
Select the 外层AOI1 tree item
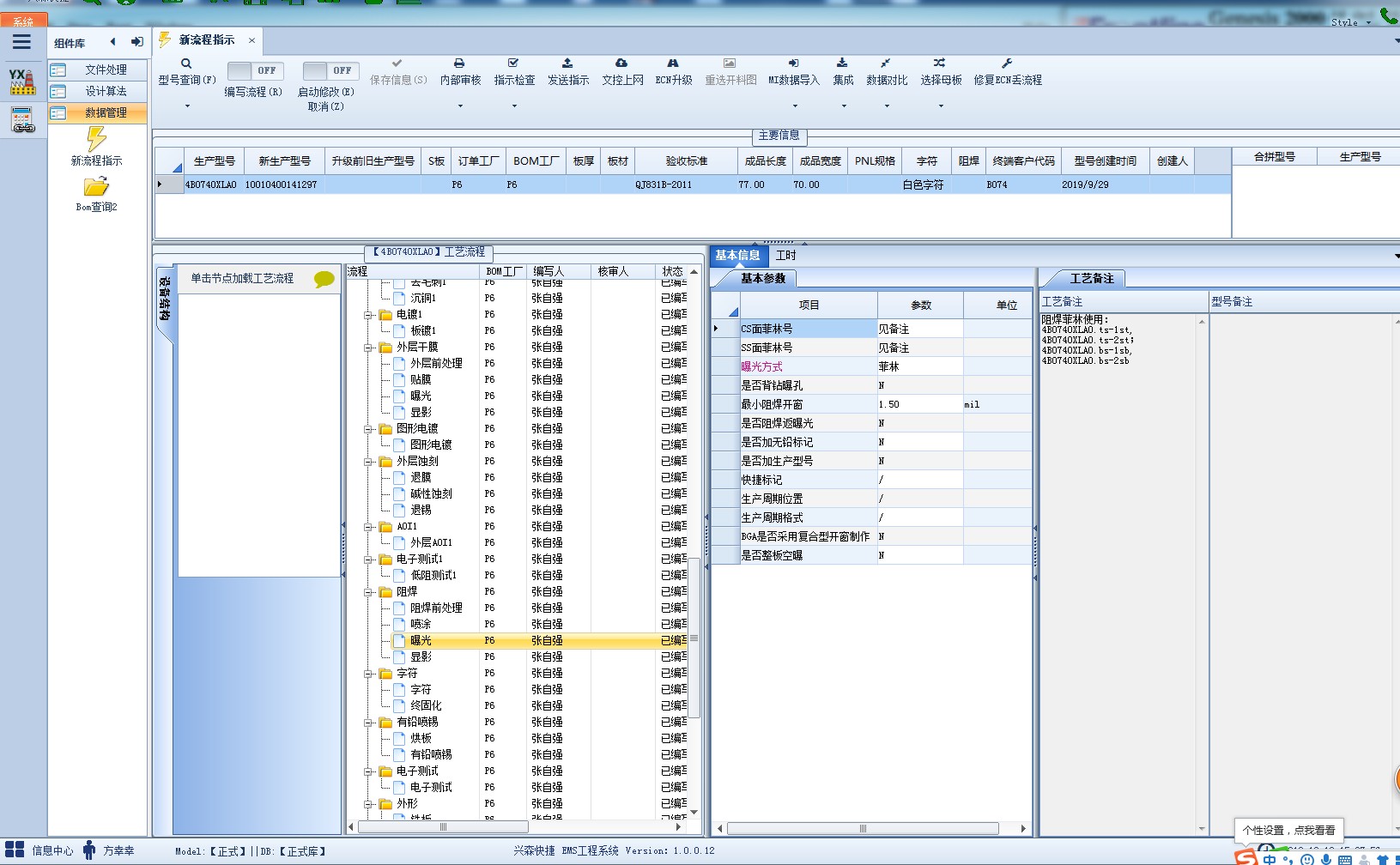(431, 542)
